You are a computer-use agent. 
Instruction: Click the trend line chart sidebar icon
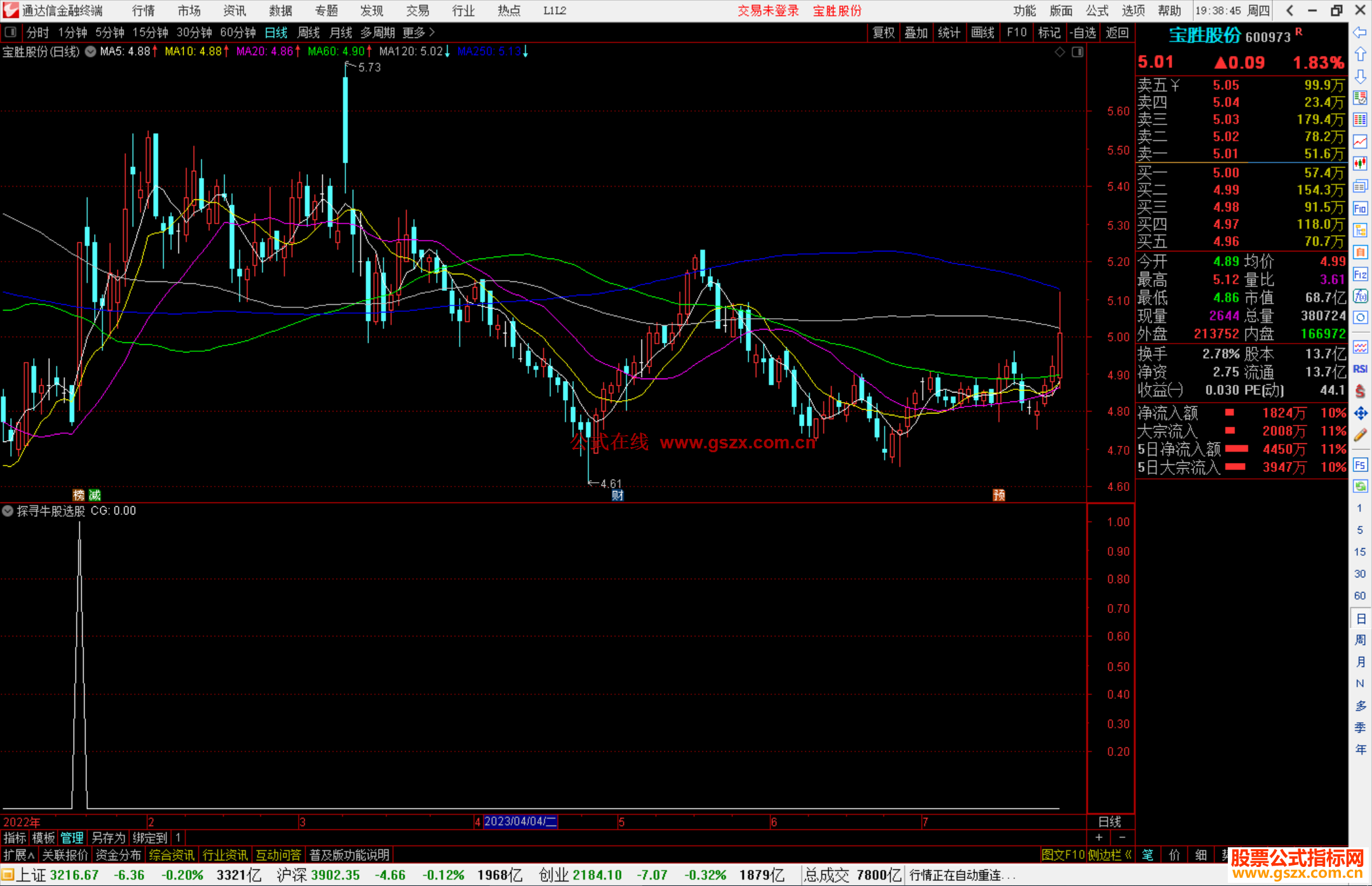[1360, 142]
